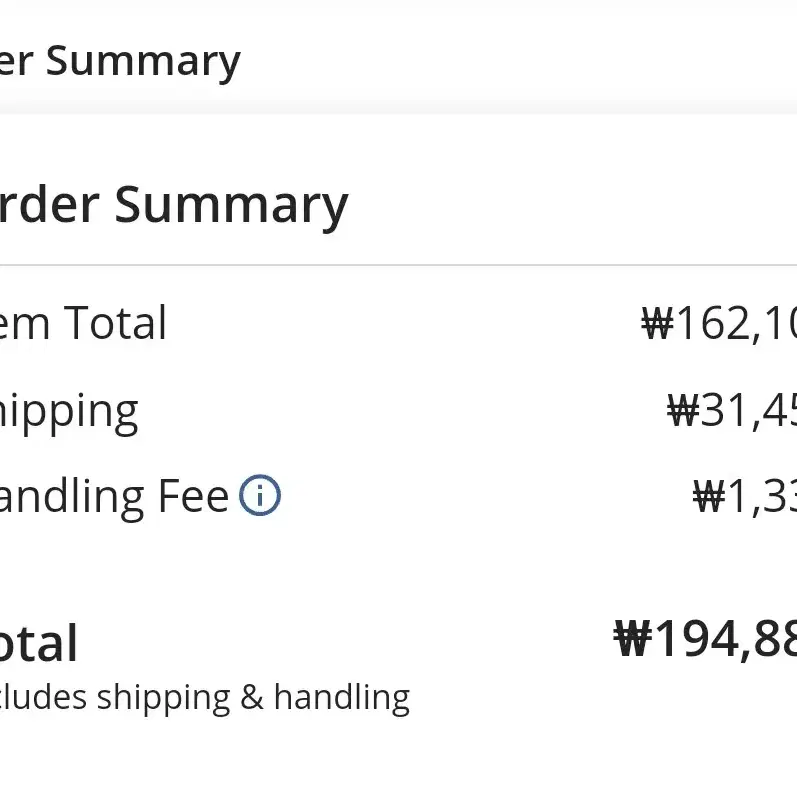Click the Shipping row label

(69, 413)
